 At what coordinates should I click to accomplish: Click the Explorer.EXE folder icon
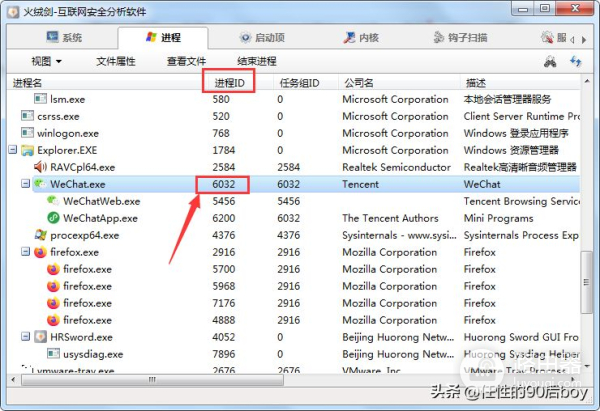[x=27, y=150]
